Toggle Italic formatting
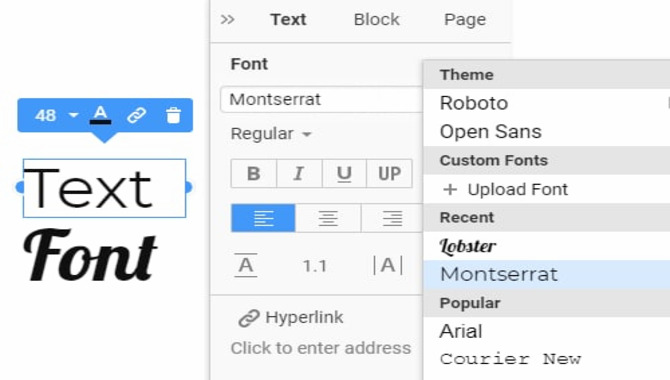Image resolution: width=670 pixels, height=380 pixels. point(299,174)
